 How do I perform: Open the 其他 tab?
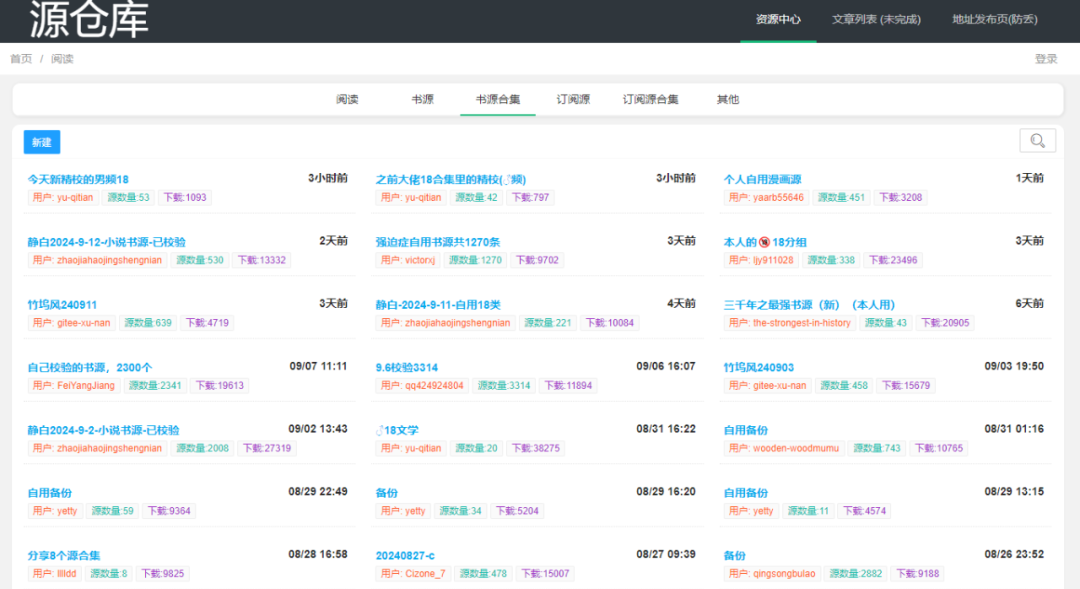point(727,99)
